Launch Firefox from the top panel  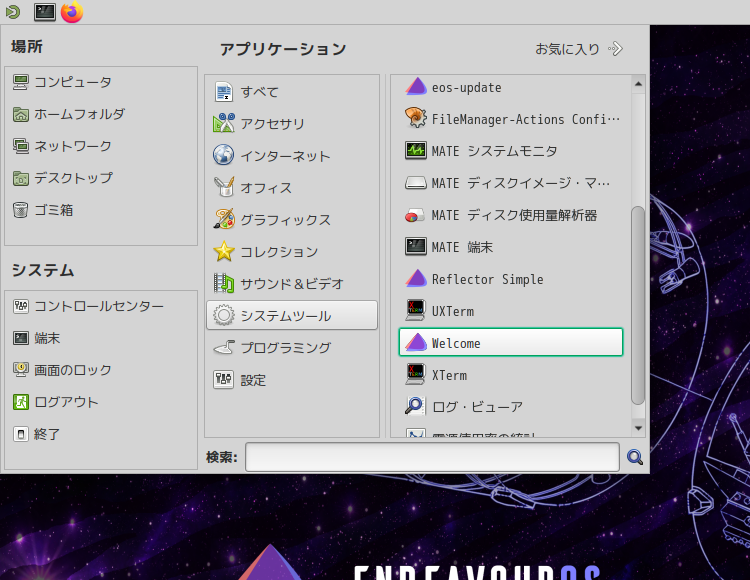(x=72, y=12)
